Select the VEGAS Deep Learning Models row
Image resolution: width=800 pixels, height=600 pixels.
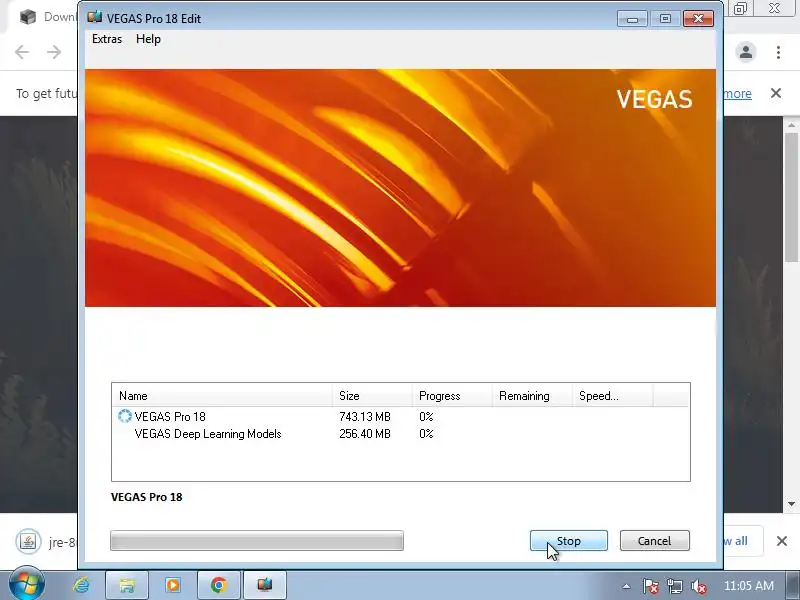point(401,434)
